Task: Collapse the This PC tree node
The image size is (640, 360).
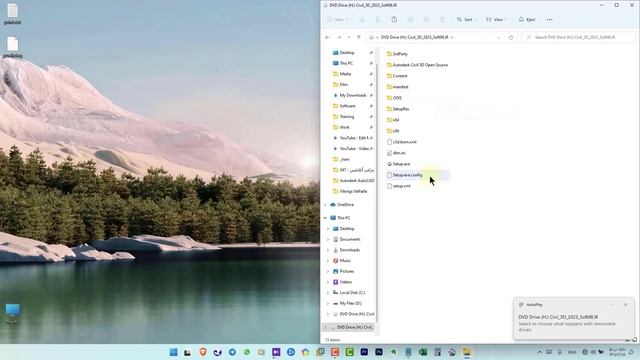Action: point(326,218)
